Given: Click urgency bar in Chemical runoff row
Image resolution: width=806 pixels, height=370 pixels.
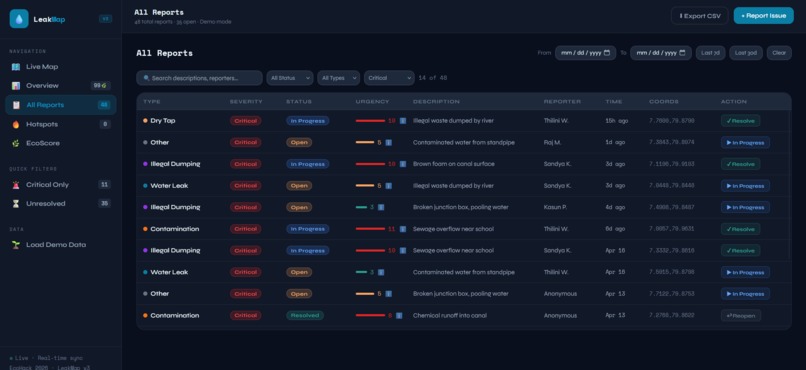Looking at the screenshot, I should pyautogui.click(x=370, y=316).
